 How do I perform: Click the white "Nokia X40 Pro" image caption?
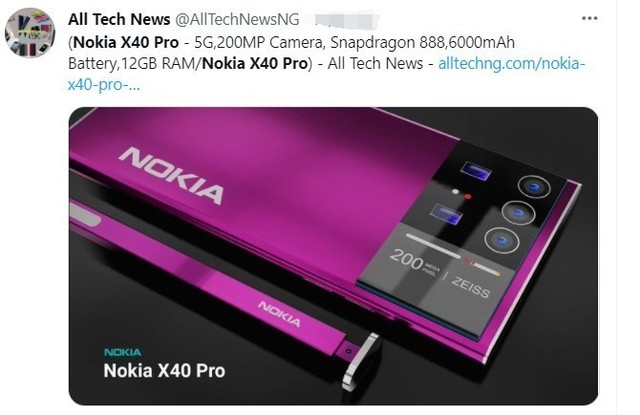164,371
